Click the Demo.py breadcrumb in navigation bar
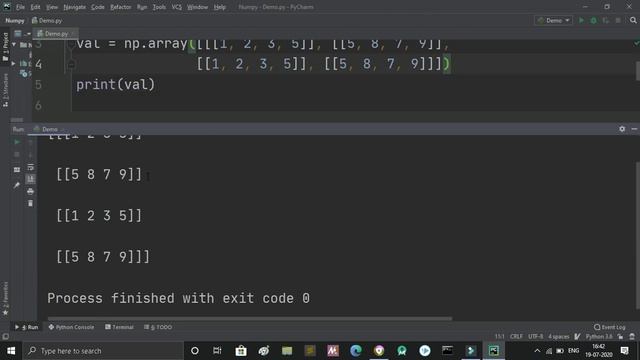This screenshot has width=640, height=360. [x=47, y=20]
